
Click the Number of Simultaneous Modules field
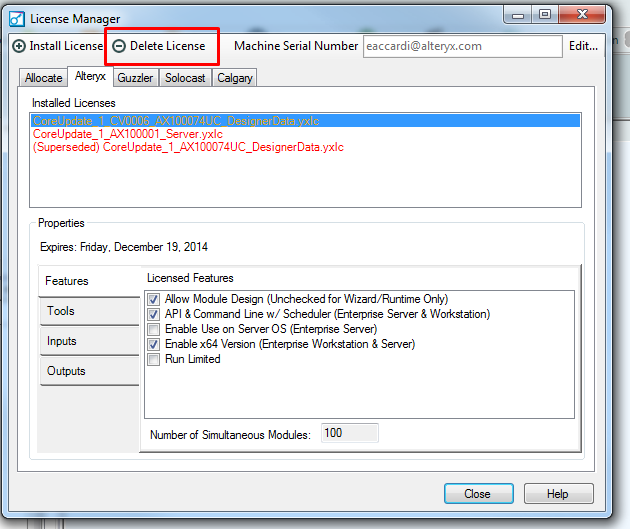point(350,433)
